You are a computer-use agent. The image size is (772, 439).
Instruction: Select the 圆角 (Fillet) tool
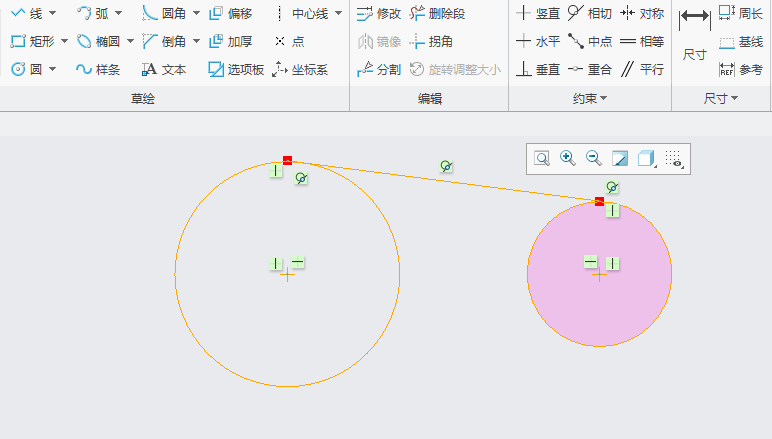click(164, 13)
